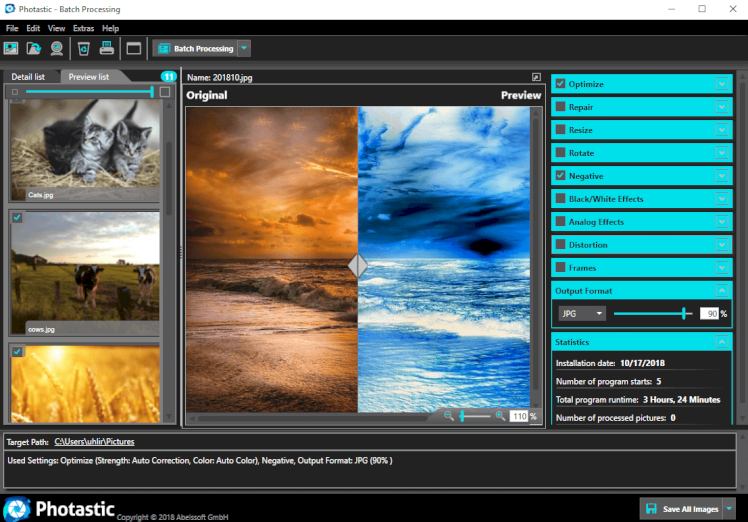
Task: Click the webcam capture icon
Action: [x=57, y=48]
